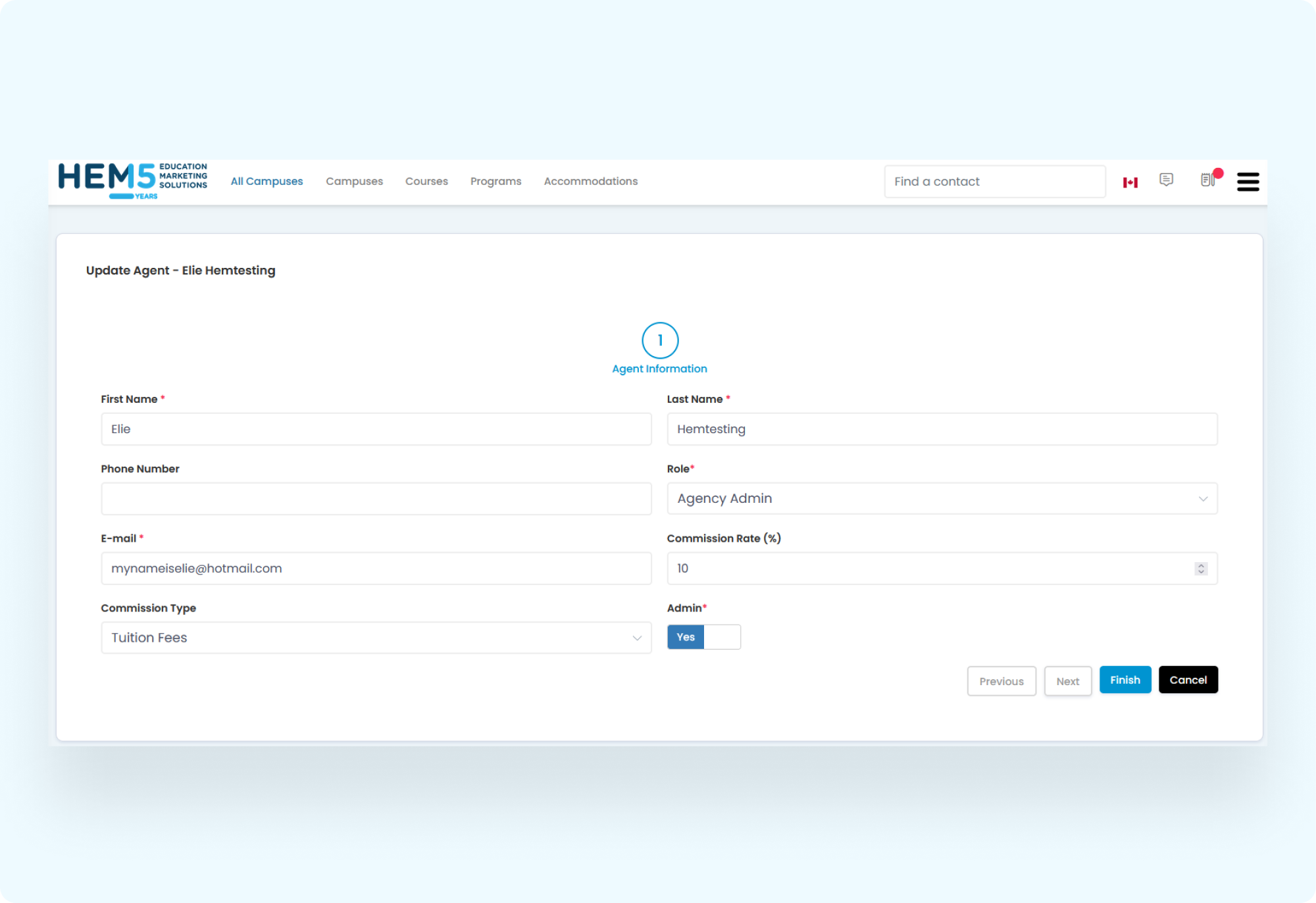Click the step 1 circle indicator
1316x903 pixels.
pos(659,340)
